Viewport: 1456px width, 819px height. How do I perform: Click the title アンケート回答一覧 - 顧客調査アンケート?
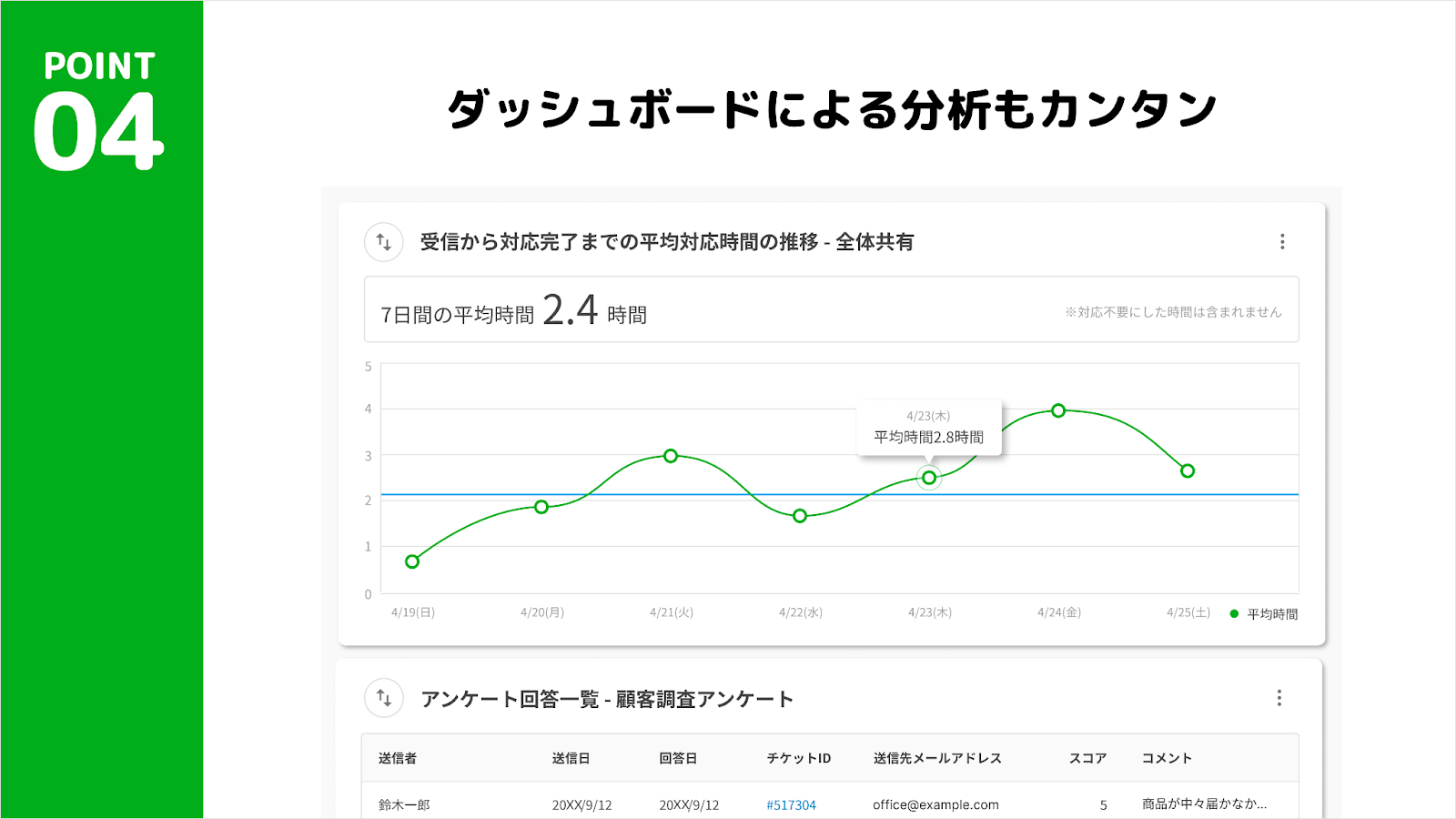(607, 699)
